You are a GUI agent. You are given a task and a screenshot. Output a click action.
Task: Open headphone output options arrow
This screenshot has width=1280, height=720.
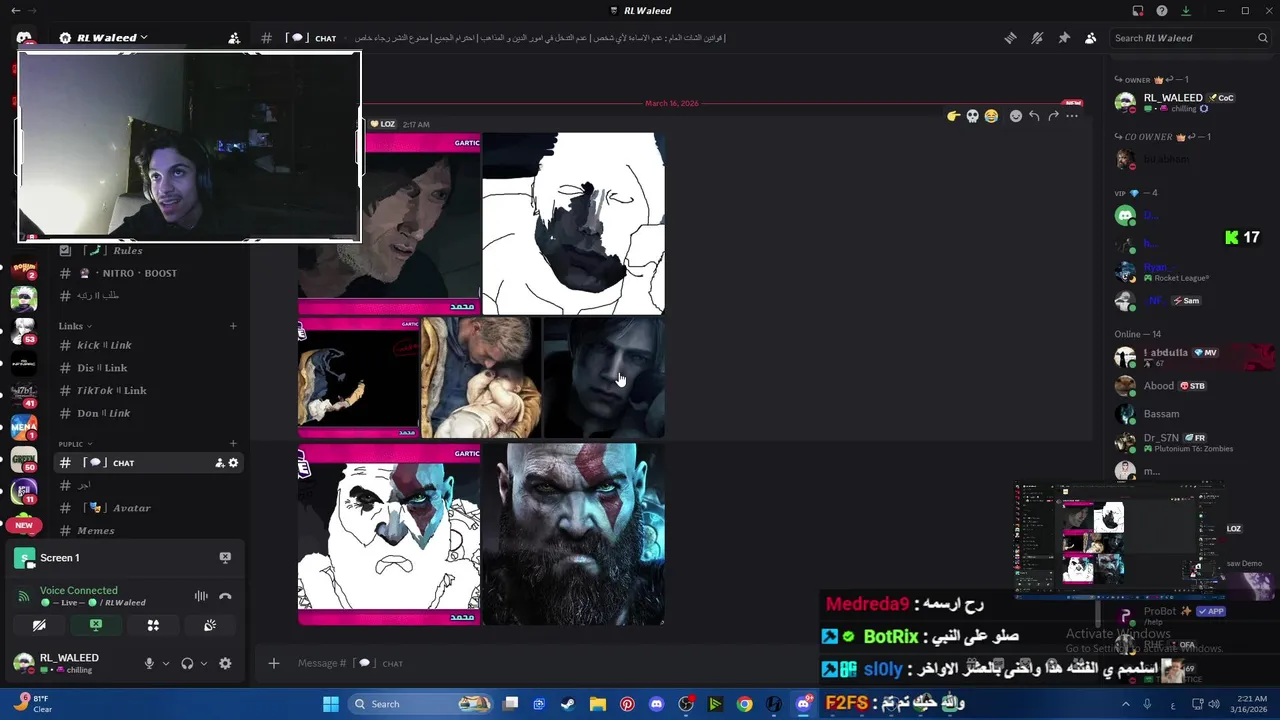[x=204, y=663]
